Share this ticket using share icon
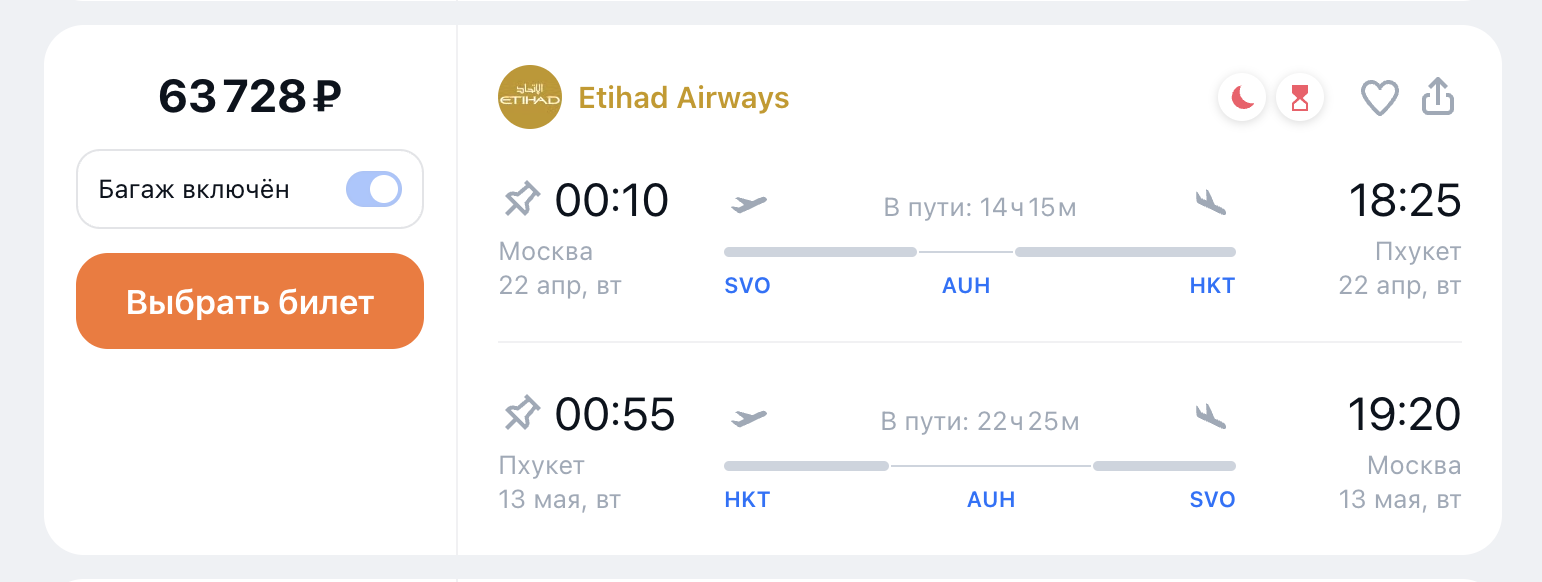 (x=1438, y=97)
